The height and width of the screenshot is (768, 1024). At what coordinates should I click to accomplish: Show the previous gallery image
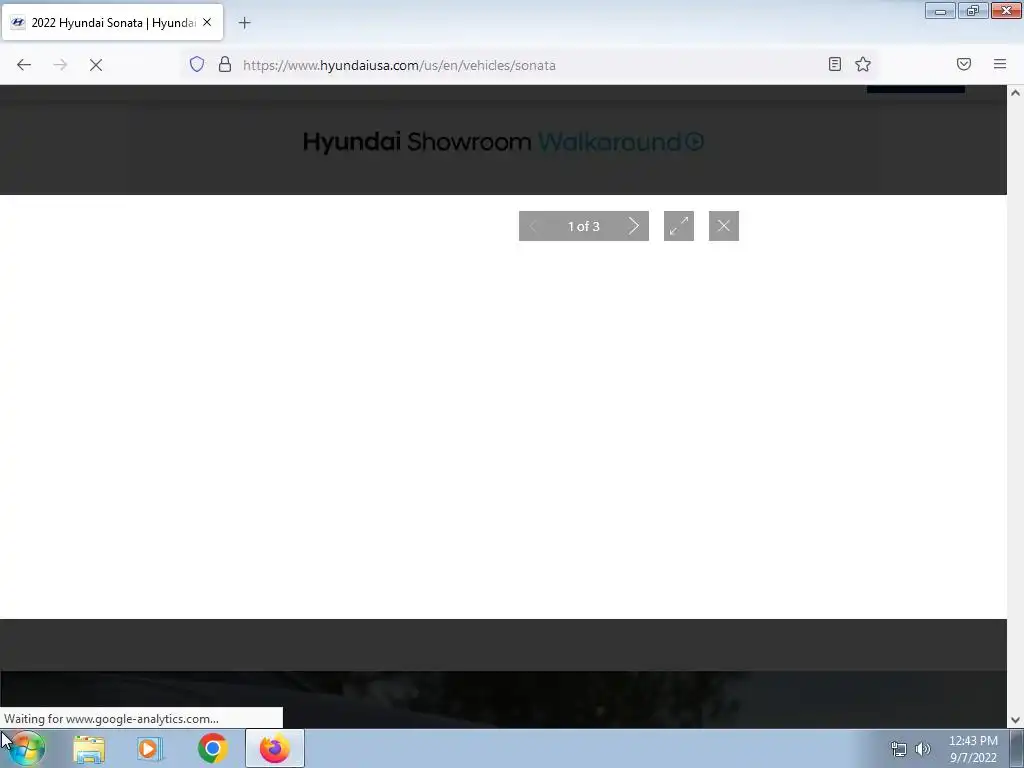pos(533,226)
